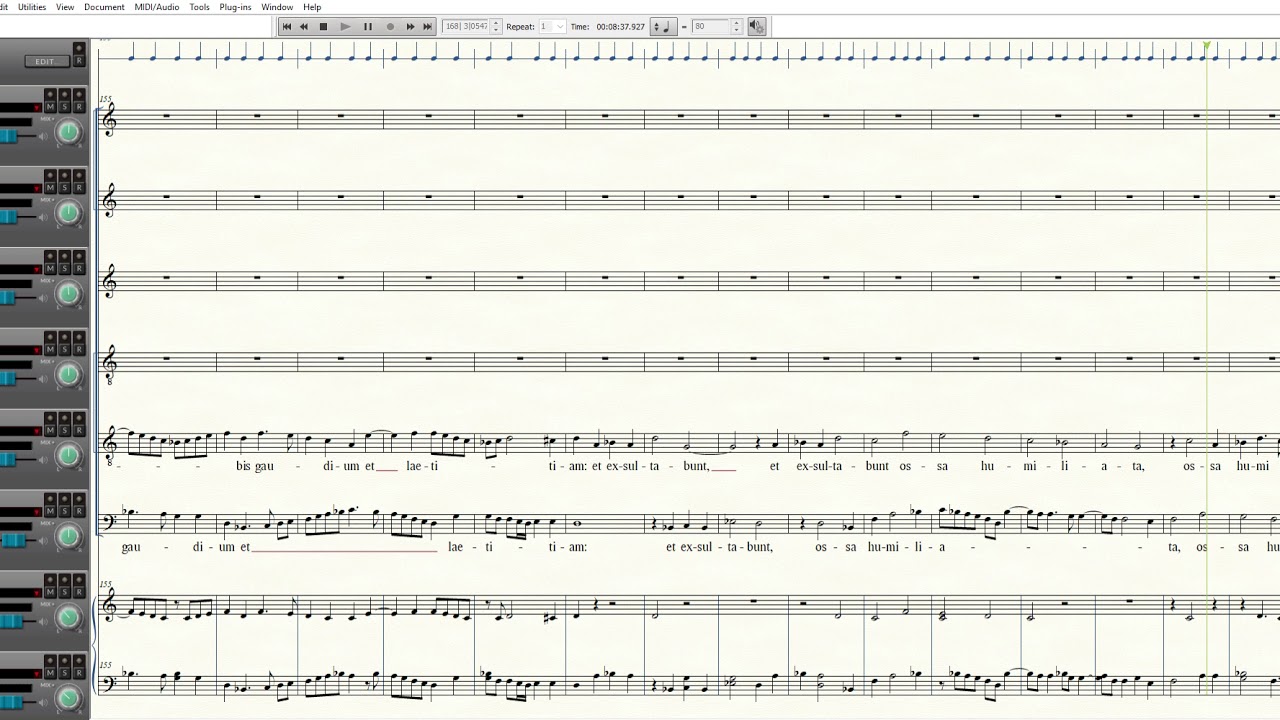This screenshot has width=1280, height=720.
Task: Open the Help menu
Action: 312,7
